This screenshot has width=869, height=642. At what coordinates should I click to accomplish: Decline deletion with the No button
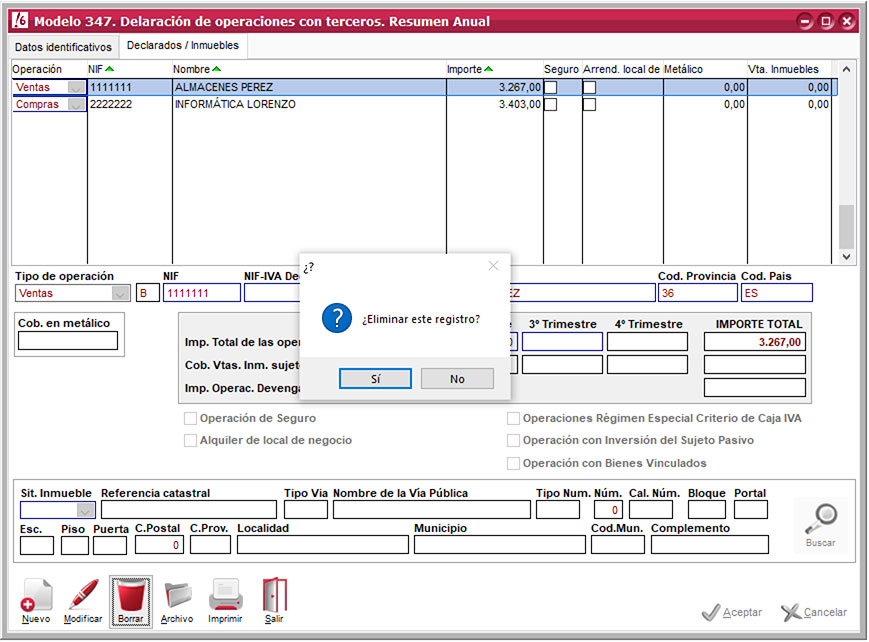click(x=457, y=379)
